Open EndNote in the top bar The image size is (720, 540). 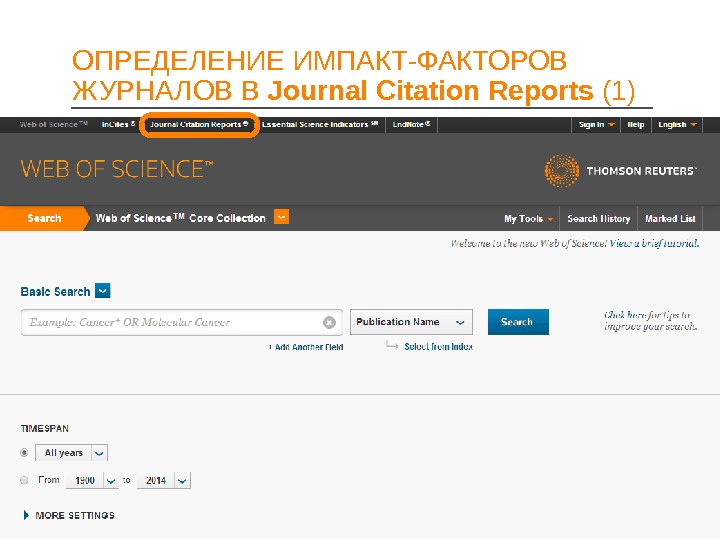[411, 124]
